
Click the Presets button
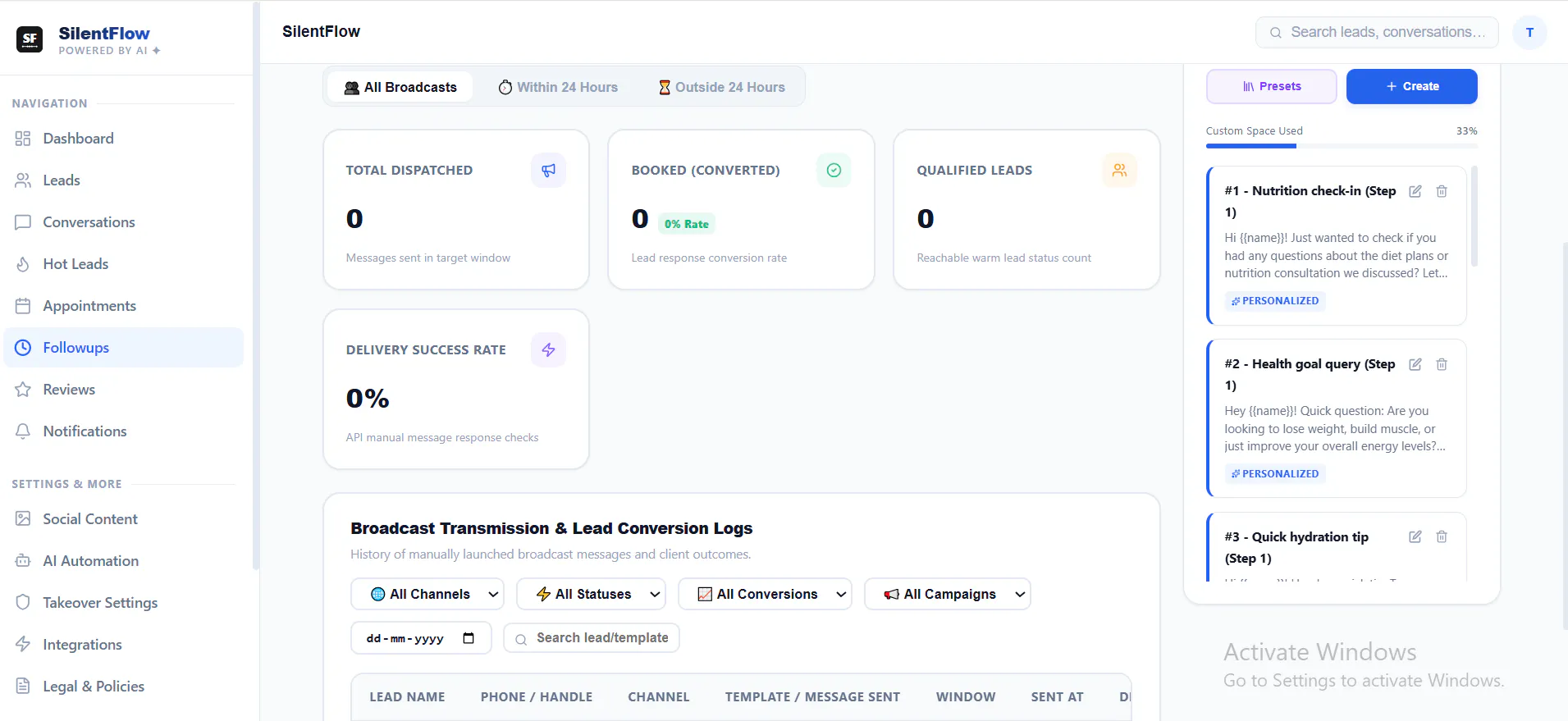click(x=1272, y=86)
